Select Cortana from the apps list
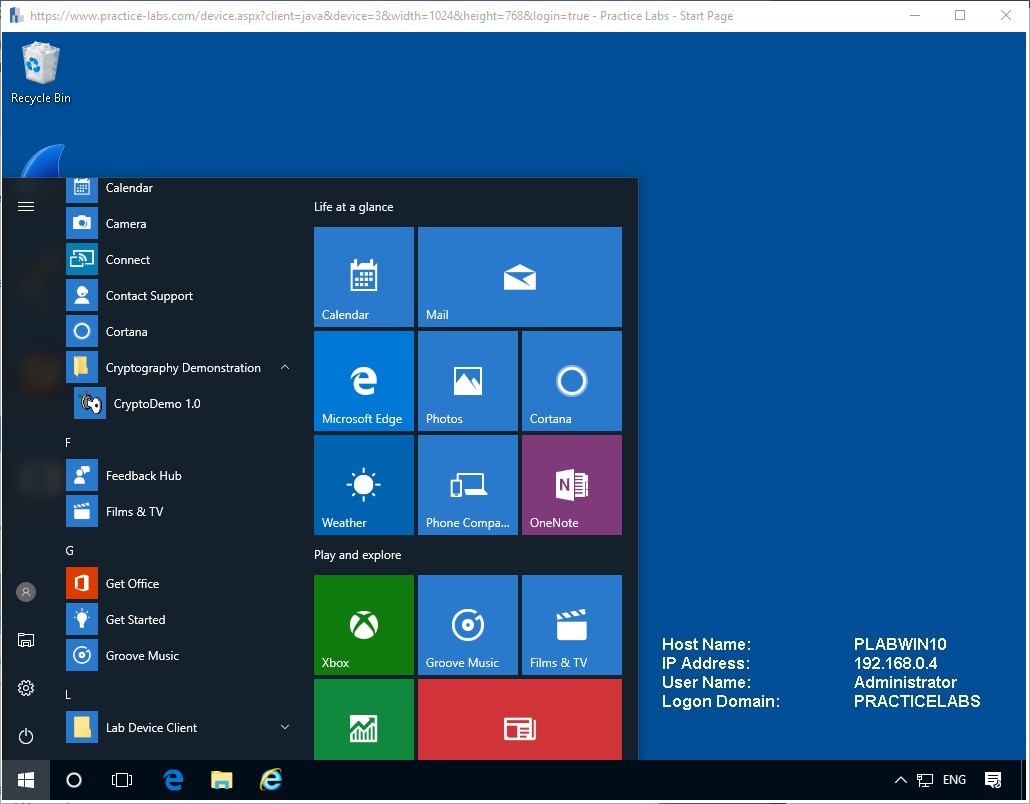 126,331
